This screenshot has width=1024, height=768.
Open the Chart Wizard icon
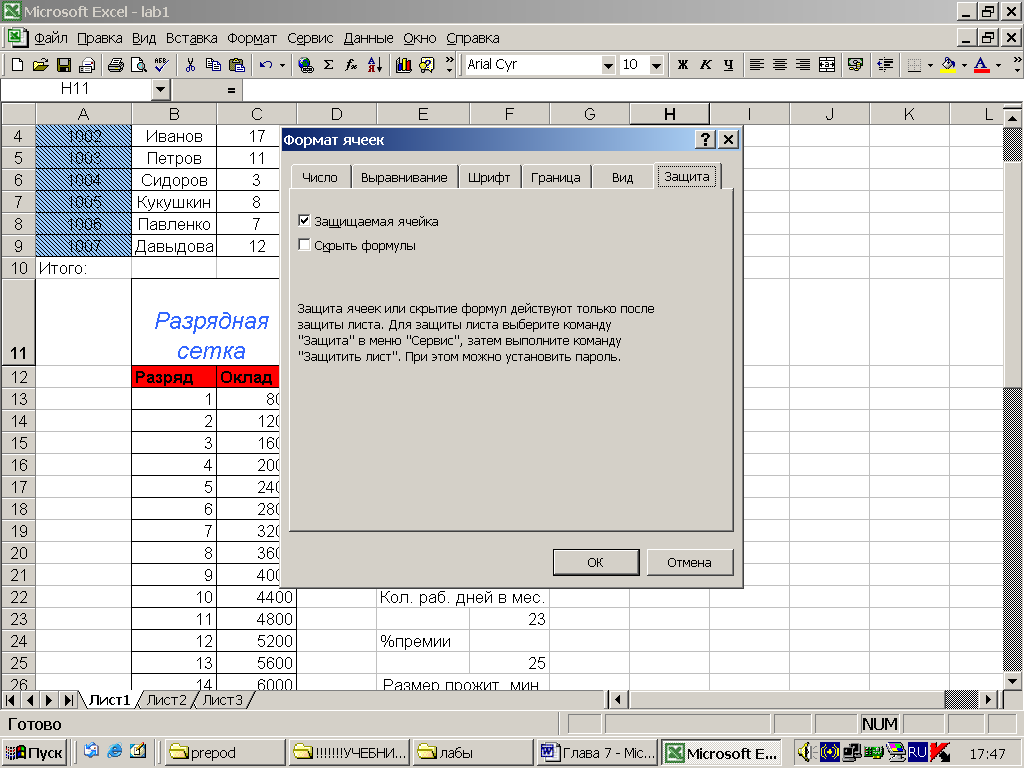[x=404, y=65]
